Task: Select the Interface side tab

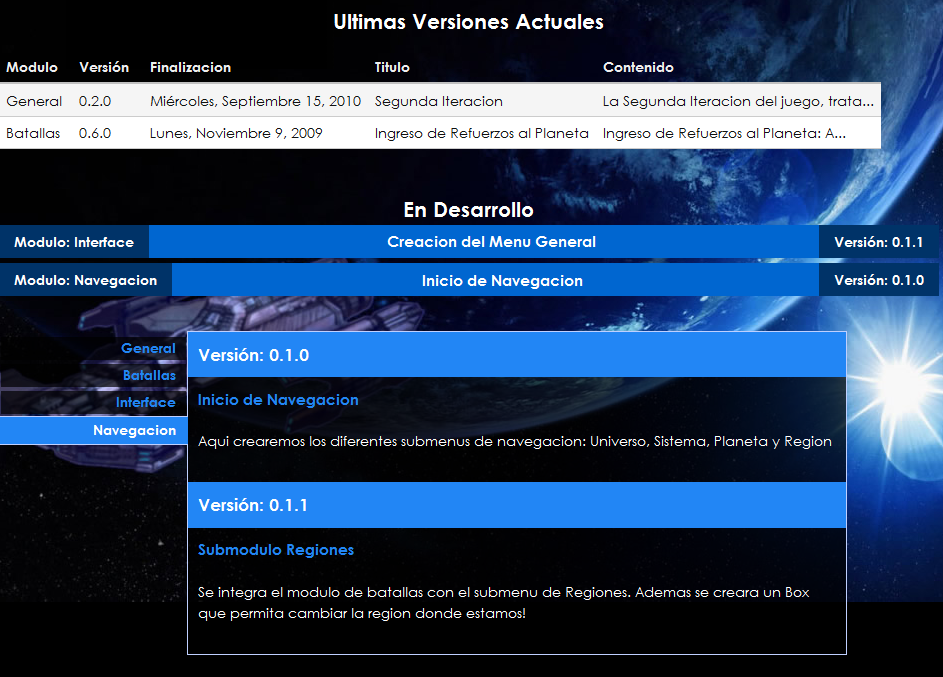Action: (145, 402)
